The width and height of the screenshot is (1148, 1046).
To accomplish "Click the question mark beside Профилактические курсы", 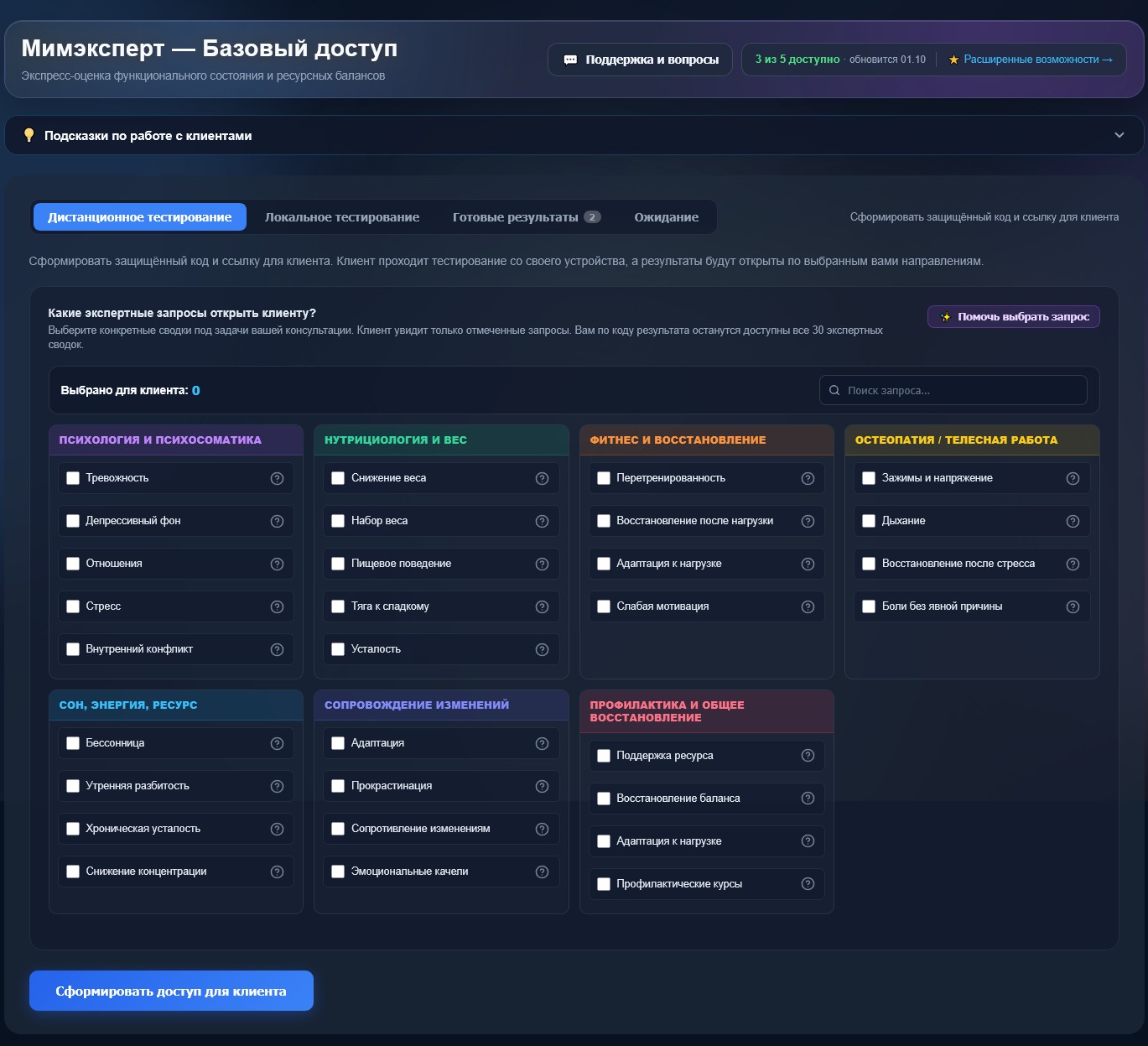I will click(808, 884).
